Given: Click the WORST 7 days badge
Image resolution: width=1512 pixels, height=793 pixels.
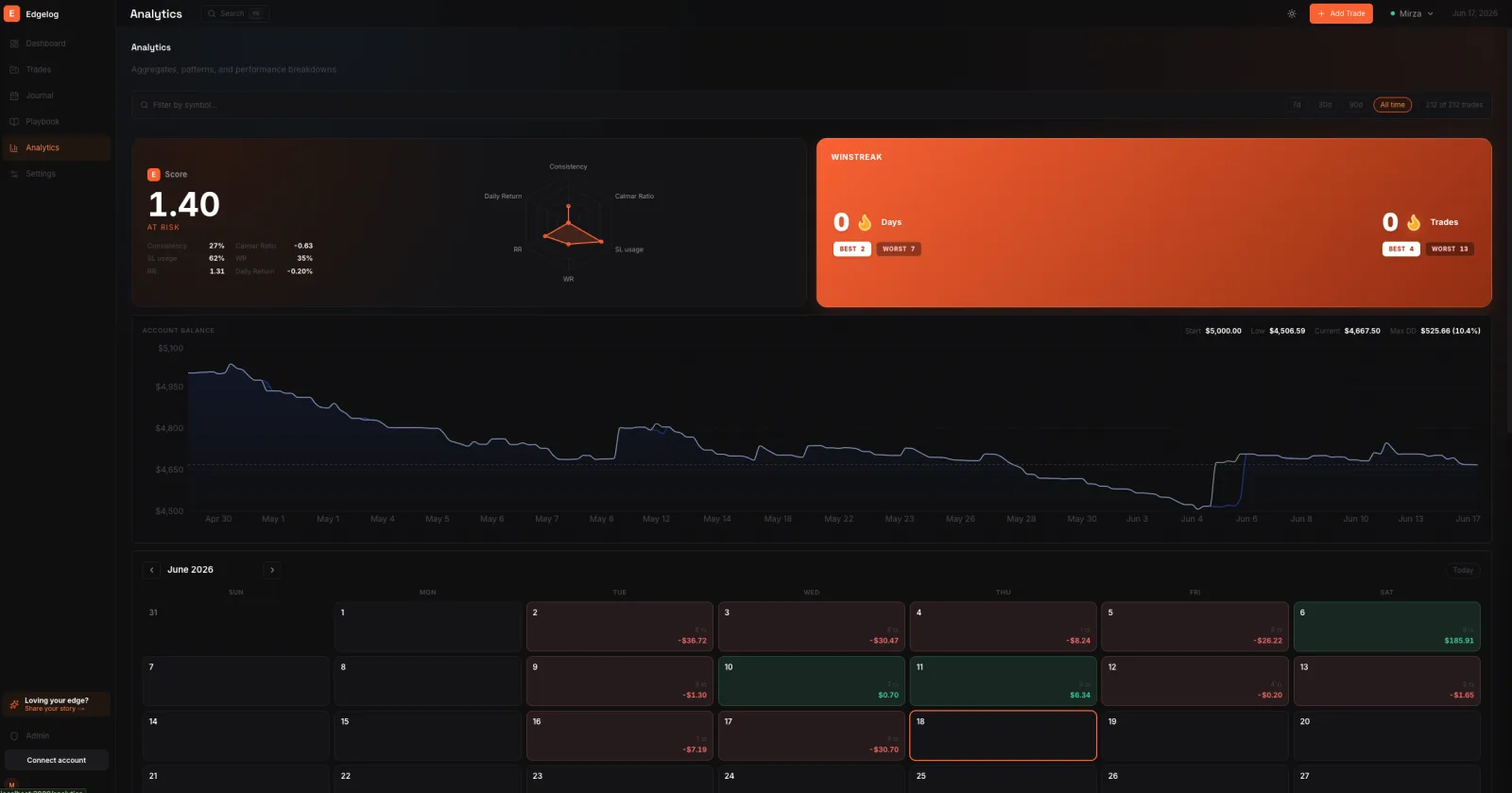Looking at the screenshot, I should pos(899,250).
